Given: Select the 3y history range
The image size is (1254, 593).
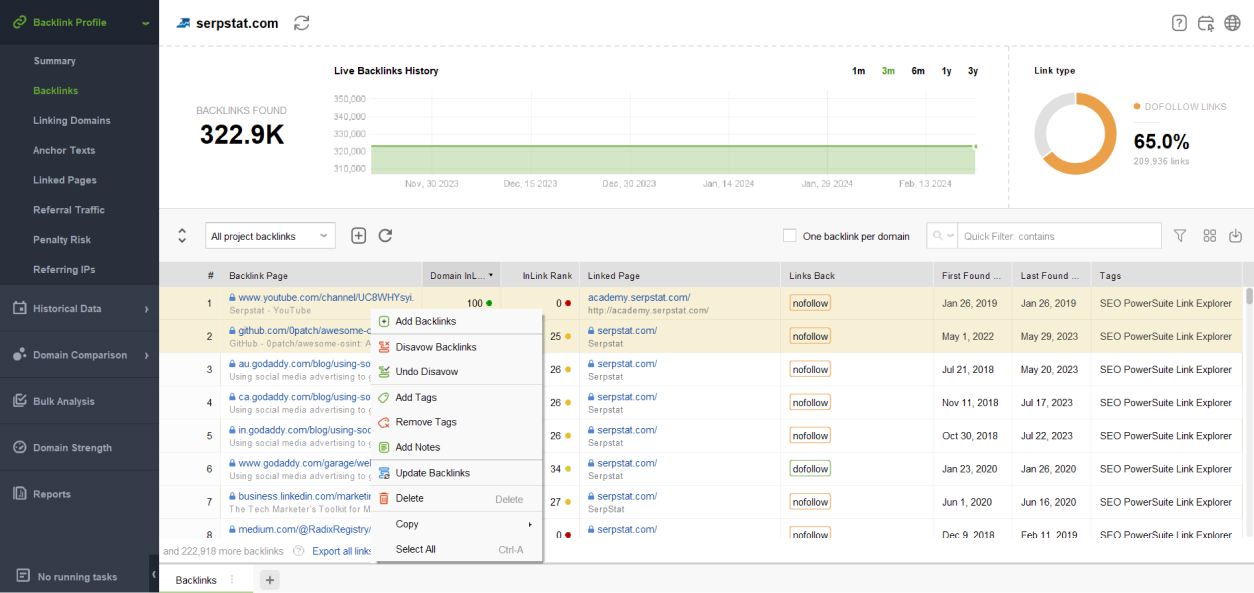Looking at the screenshot, I should (x=973, y=71).
